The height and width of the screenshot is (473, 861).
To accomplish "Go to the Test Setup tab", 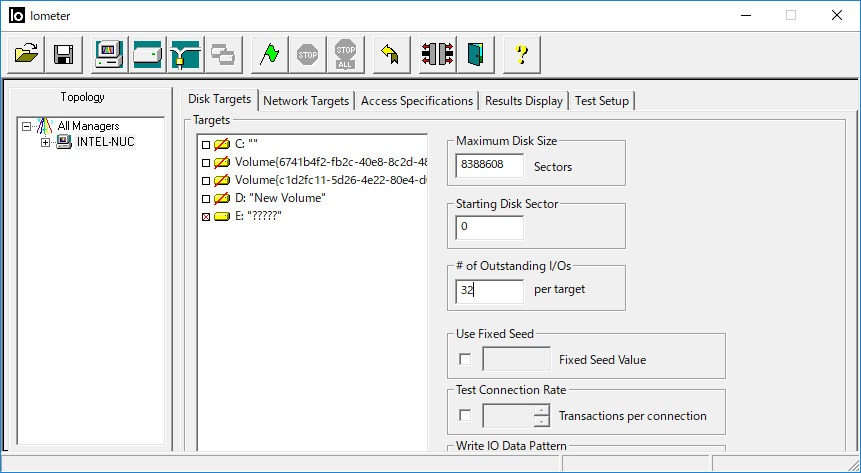I will point(601,101).
